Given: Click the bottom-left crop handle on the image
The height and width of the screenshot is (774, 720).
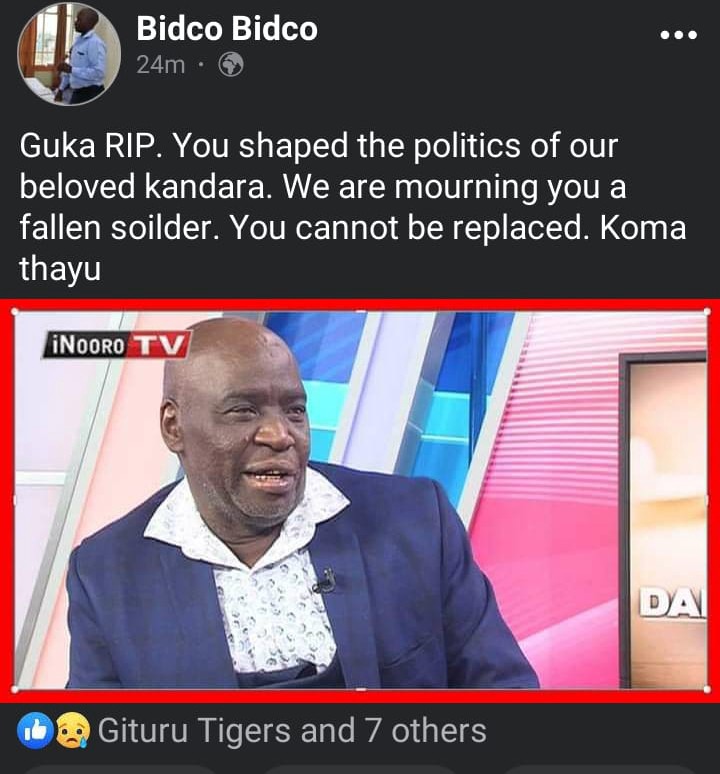Looking at the screenshot, I should 14,689.
